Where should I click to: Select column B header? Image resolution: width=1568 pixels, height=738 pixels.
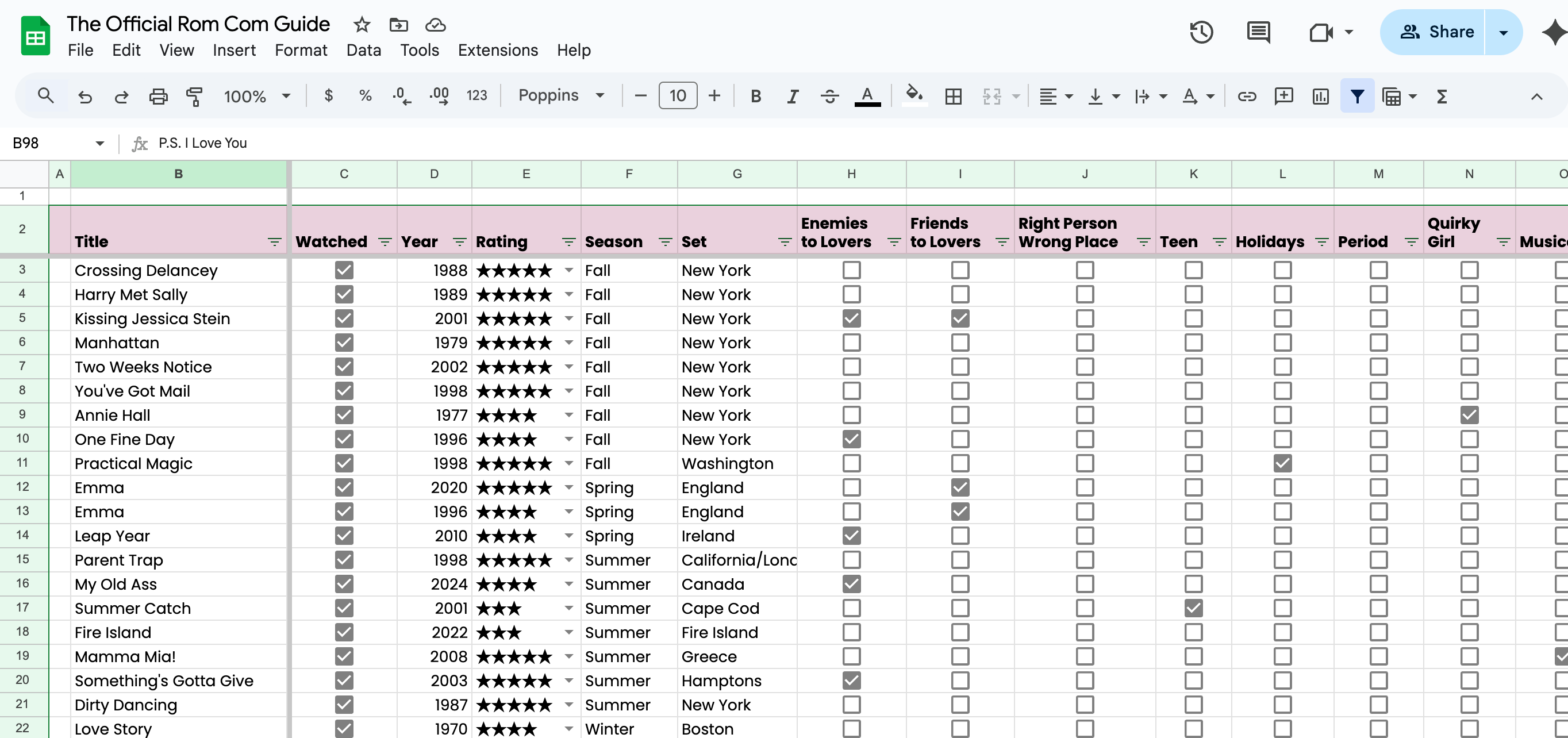[x=178, y=174]
